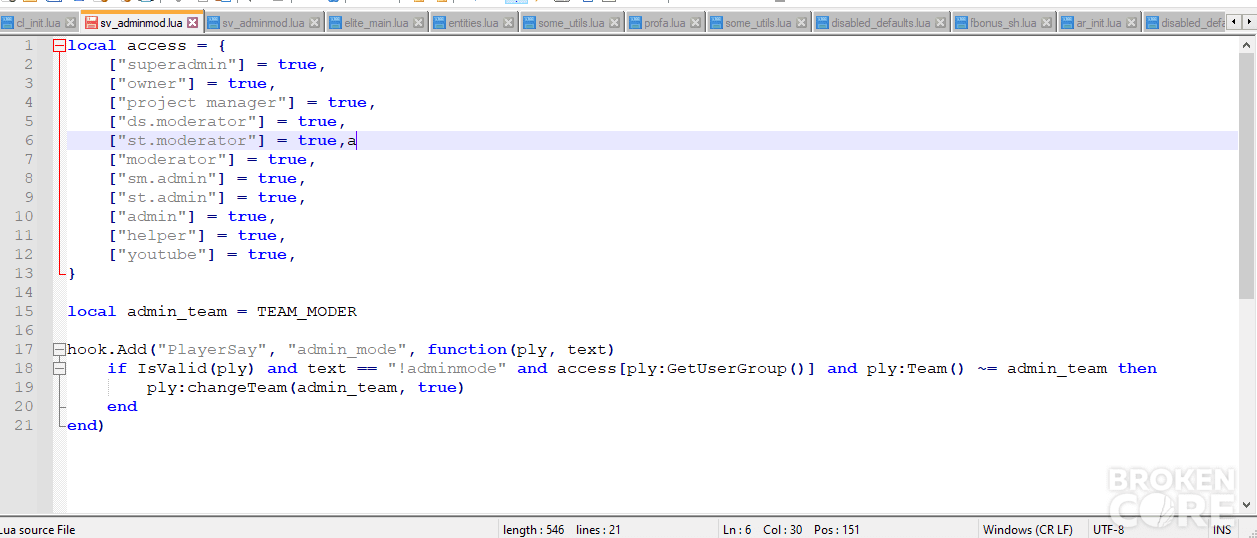Click on ply:GetUserGroup() in line 18
This screenshot has height=538, width=1257.
[717, 368]
